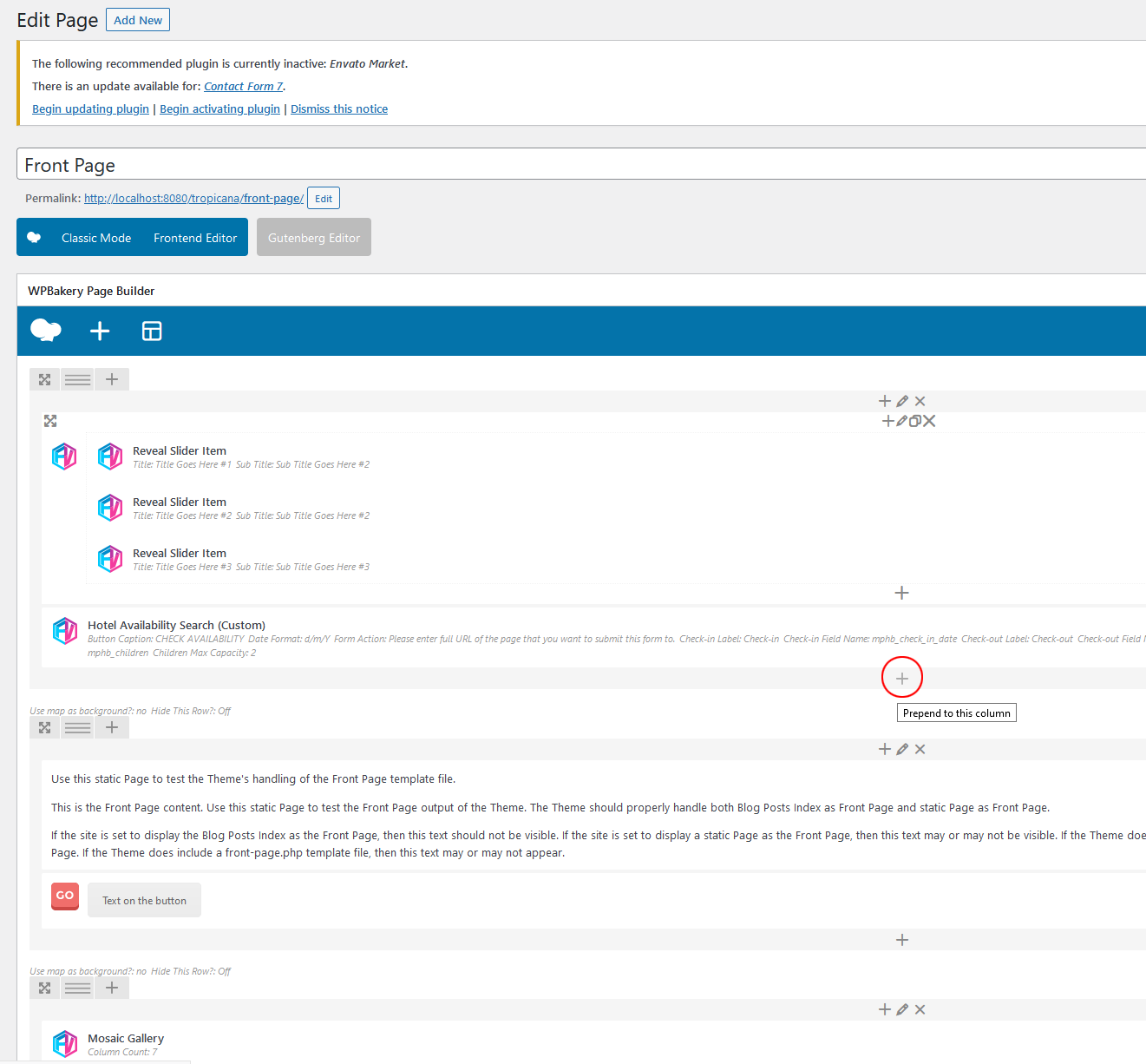Viewport: 1146px width, 1064px height.
Task: Add element below the Reveal Slider items list
Action: coord(902,593)
